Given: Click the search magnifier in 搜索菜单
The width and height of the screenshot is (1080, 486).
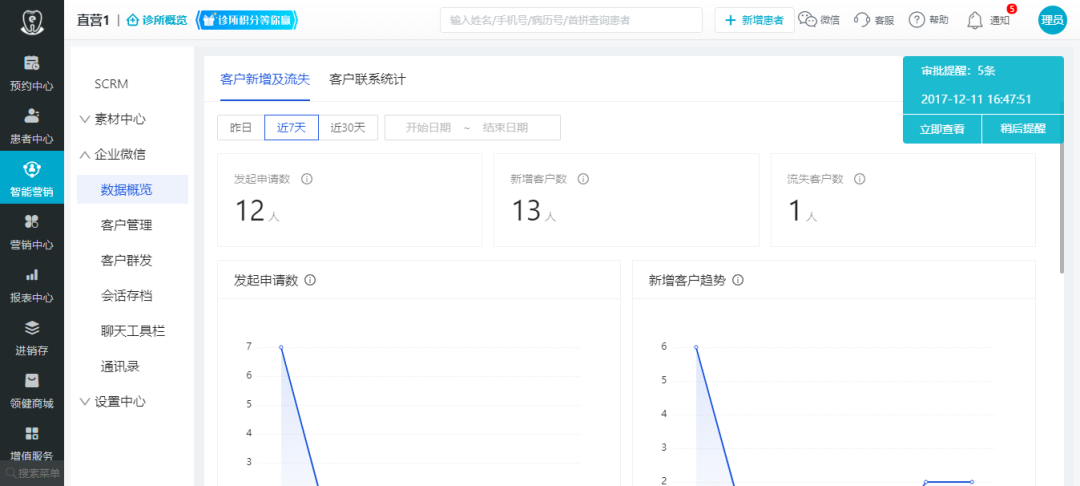Looking at the screenshot, I should 10,473.
